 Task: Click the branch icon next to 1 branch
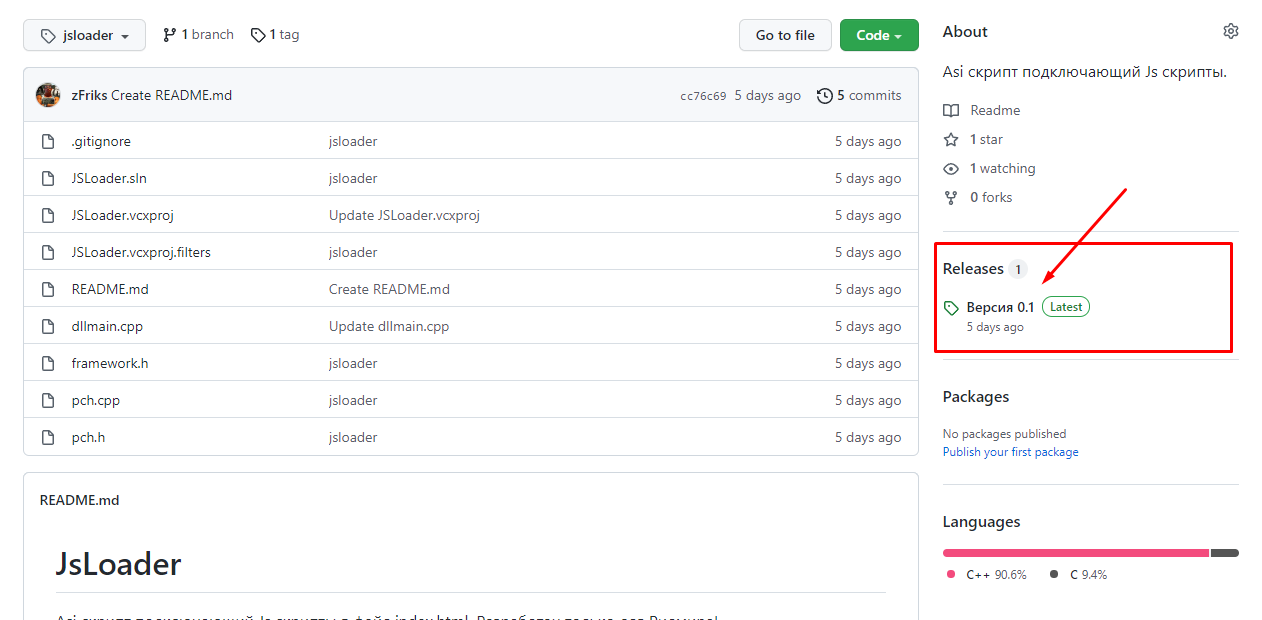(x=170, y=34)
